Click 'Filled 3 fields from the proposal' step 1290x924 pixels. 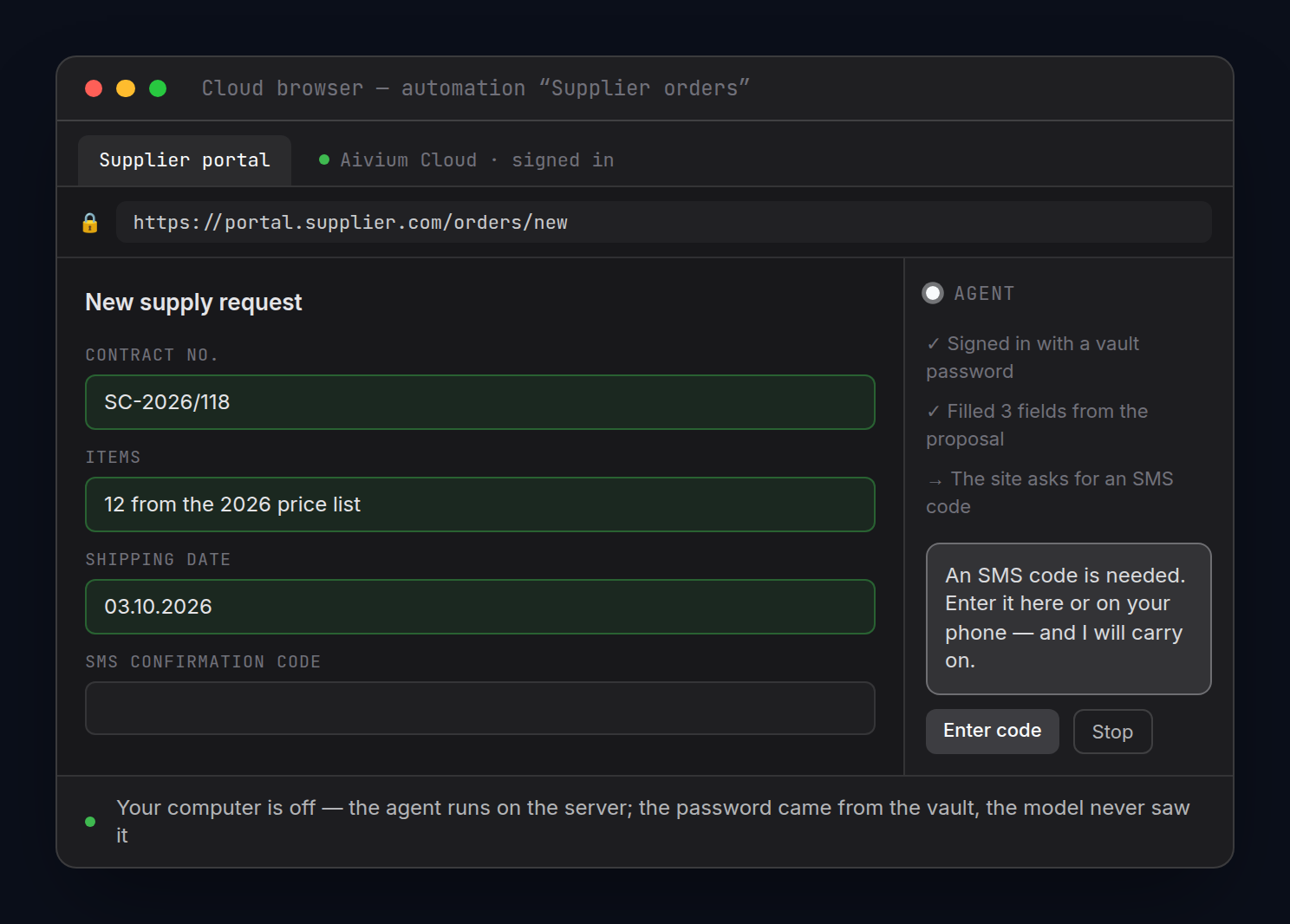1037,425
